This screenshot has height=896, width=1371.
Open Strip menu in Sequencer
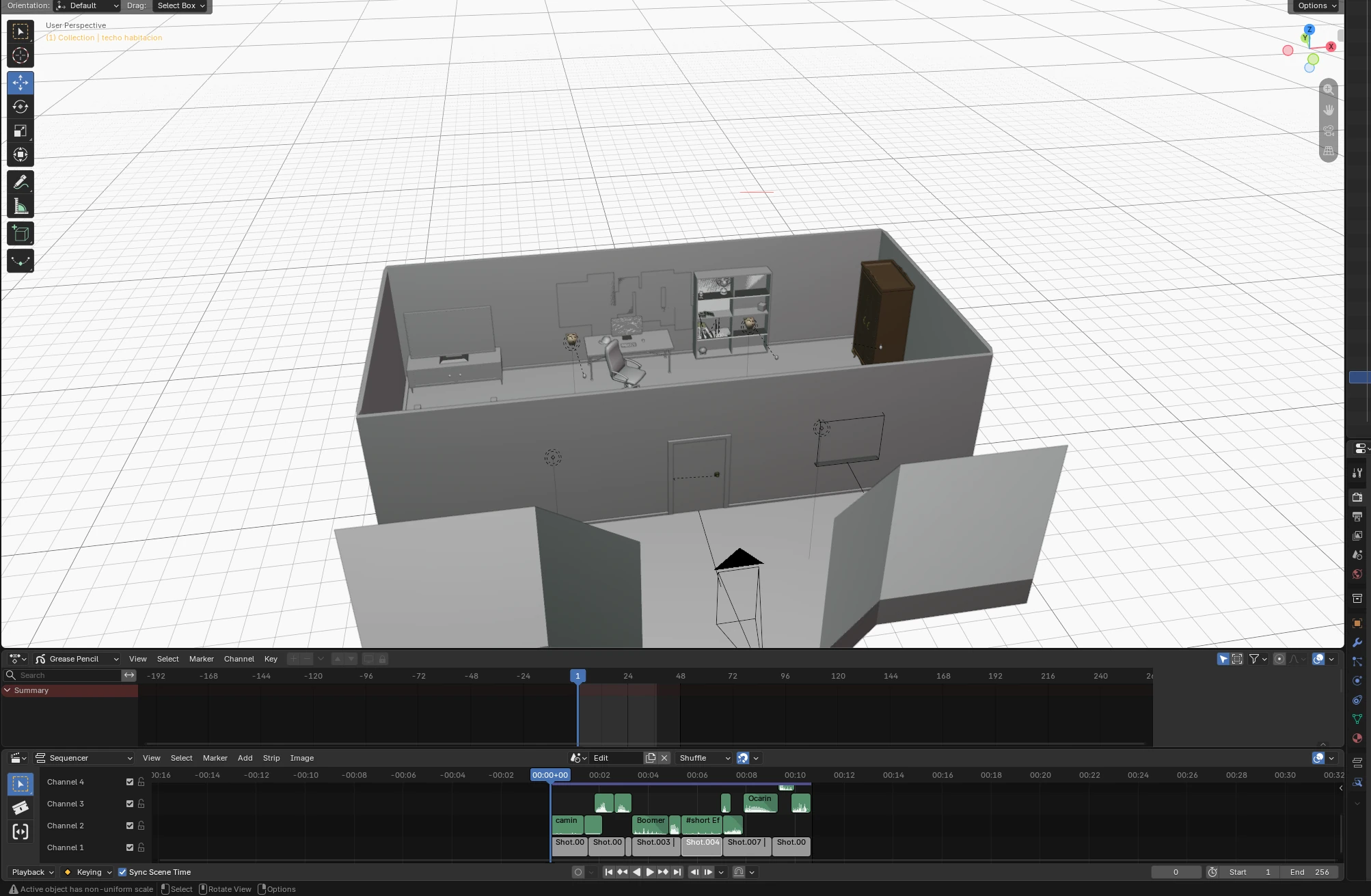(271, 758)
